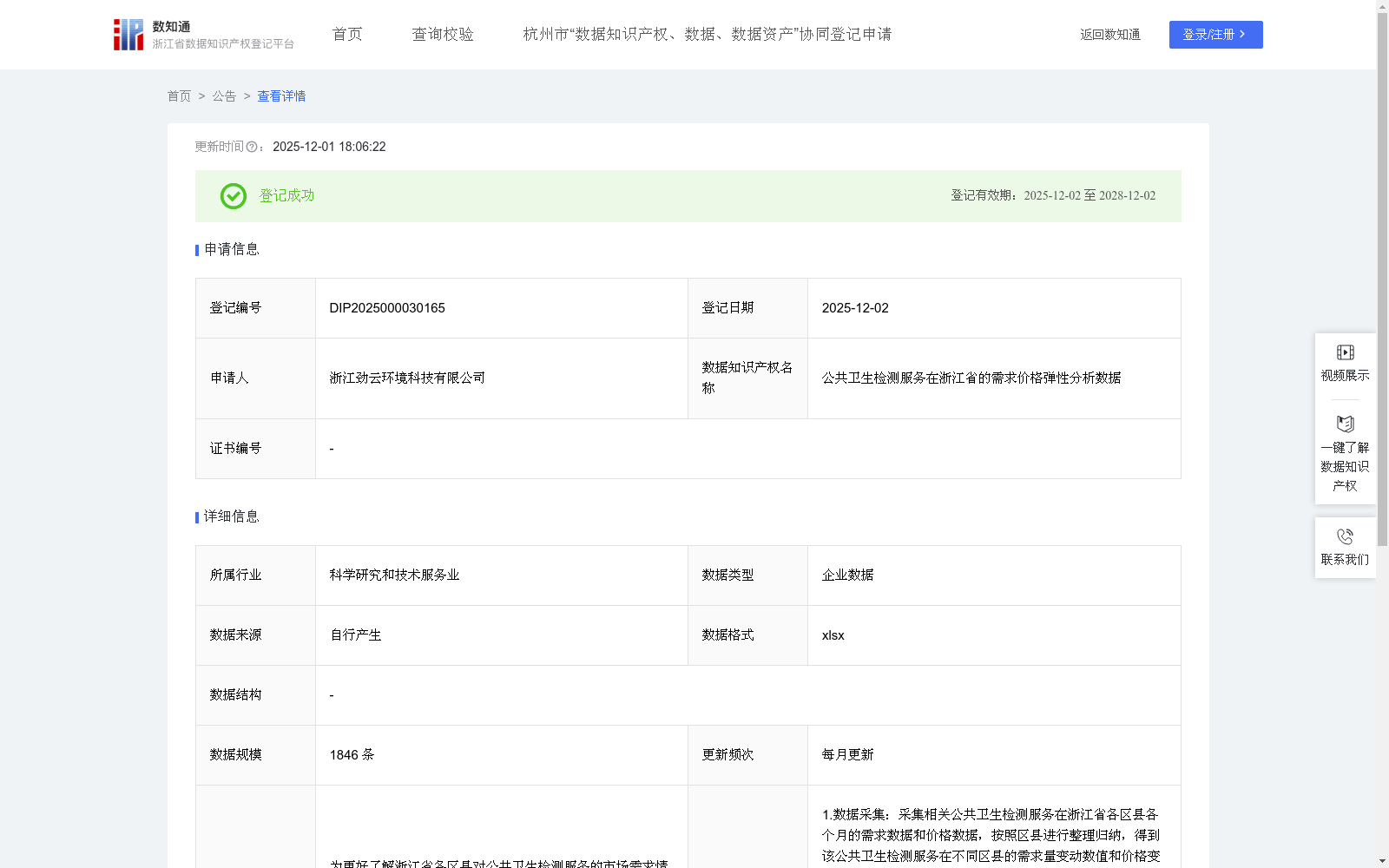Click the 数据来源 label cell
The height and width of the screenshot is (868, 1389).
pos(255,635)
